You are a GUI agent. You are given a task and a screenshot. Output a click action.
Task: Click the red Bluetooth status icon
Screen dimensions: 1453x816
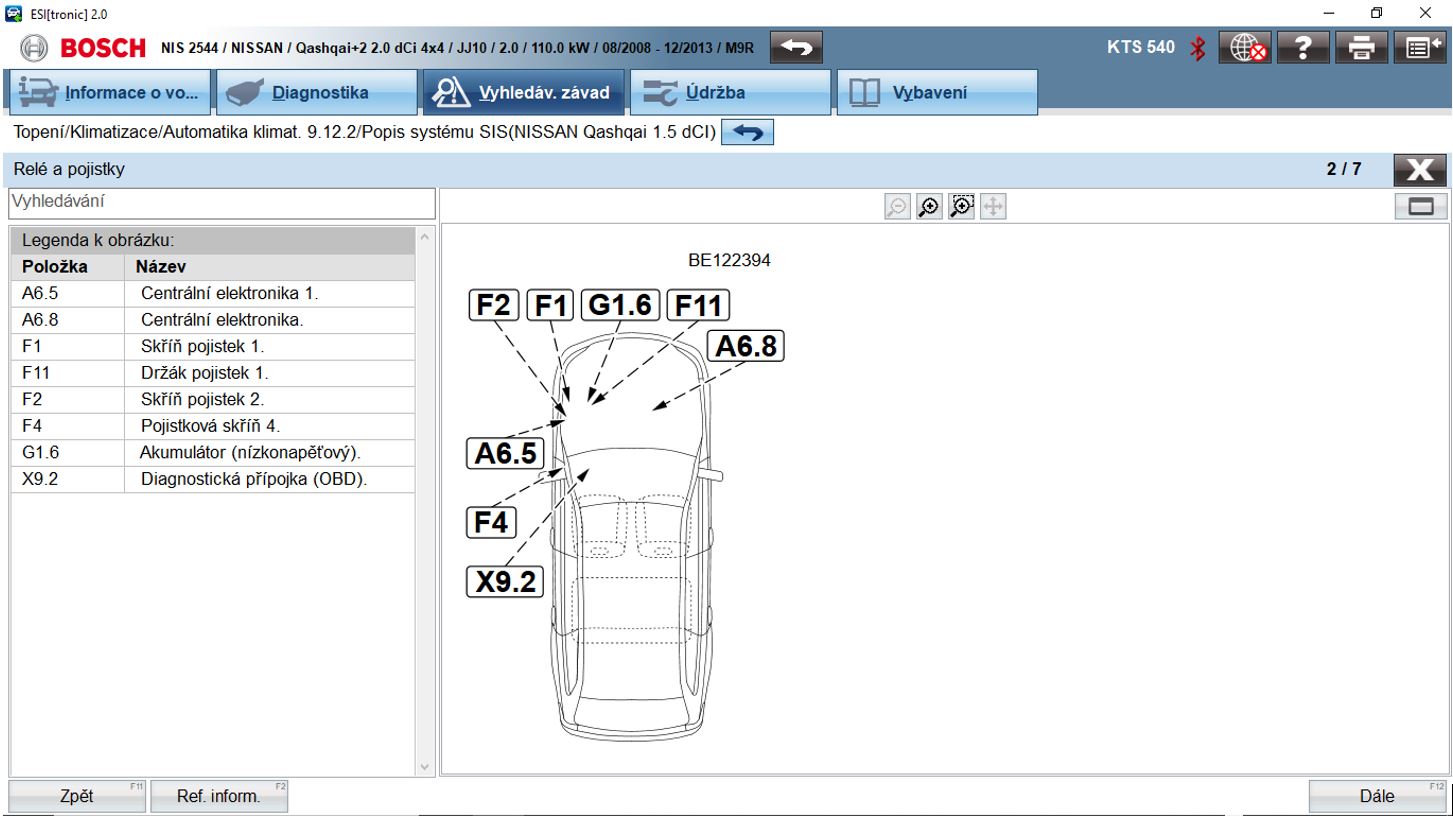pos(1198,48)
